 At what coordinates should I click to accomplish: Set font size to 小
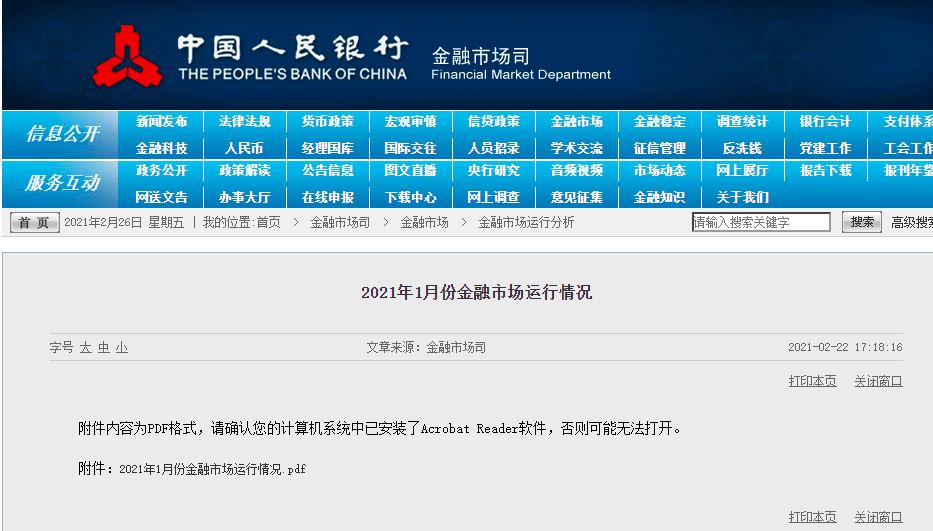click(x=122, y=348)
